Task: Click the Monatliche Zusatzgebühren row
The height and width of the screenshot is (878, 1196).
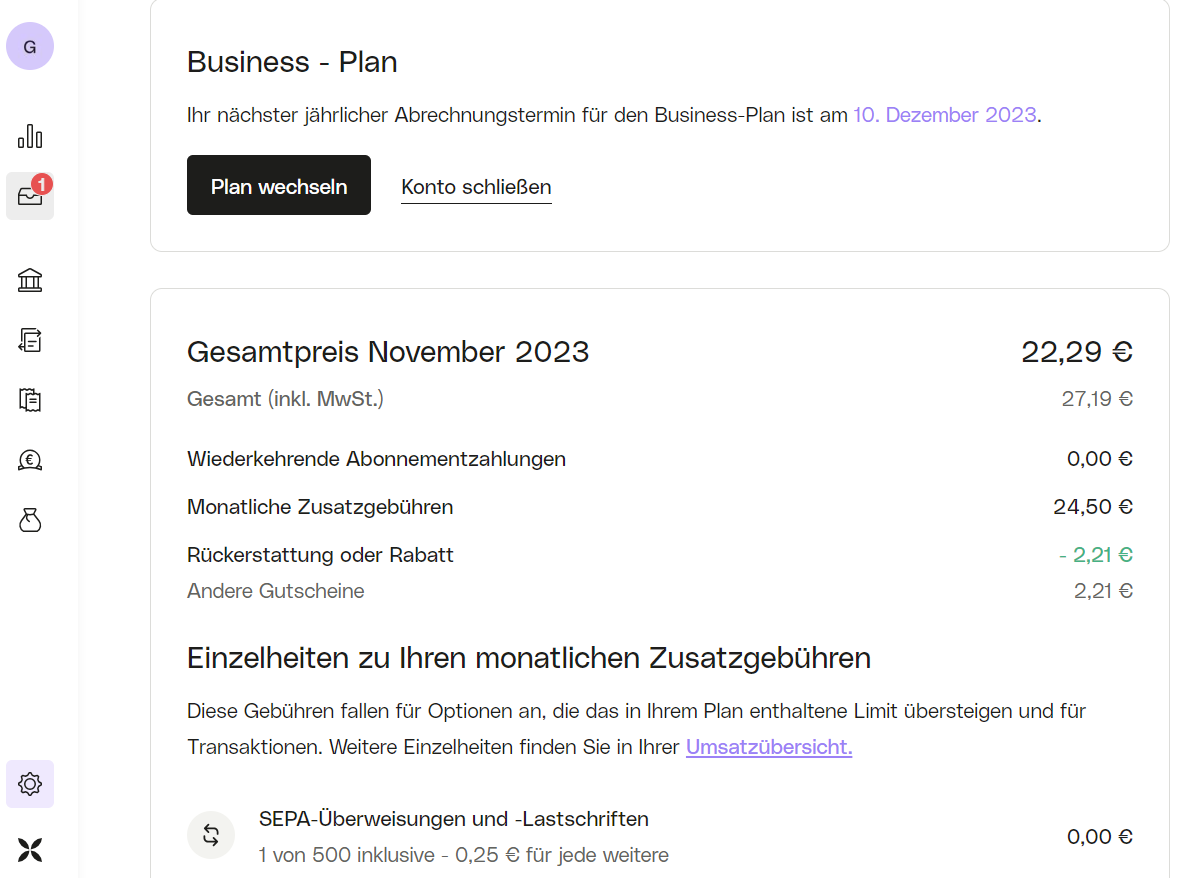Action: [x=660, y=507]
